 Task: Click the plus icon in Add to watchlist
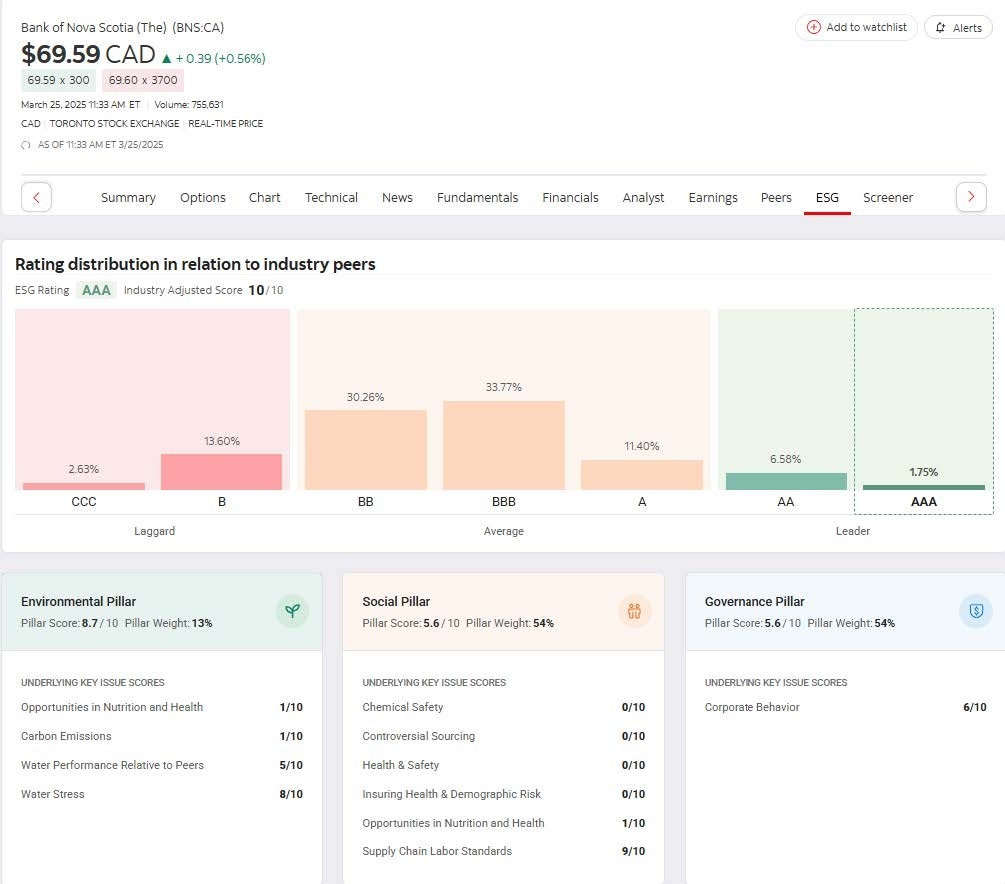pyautogui.click(x=813, y=27)
